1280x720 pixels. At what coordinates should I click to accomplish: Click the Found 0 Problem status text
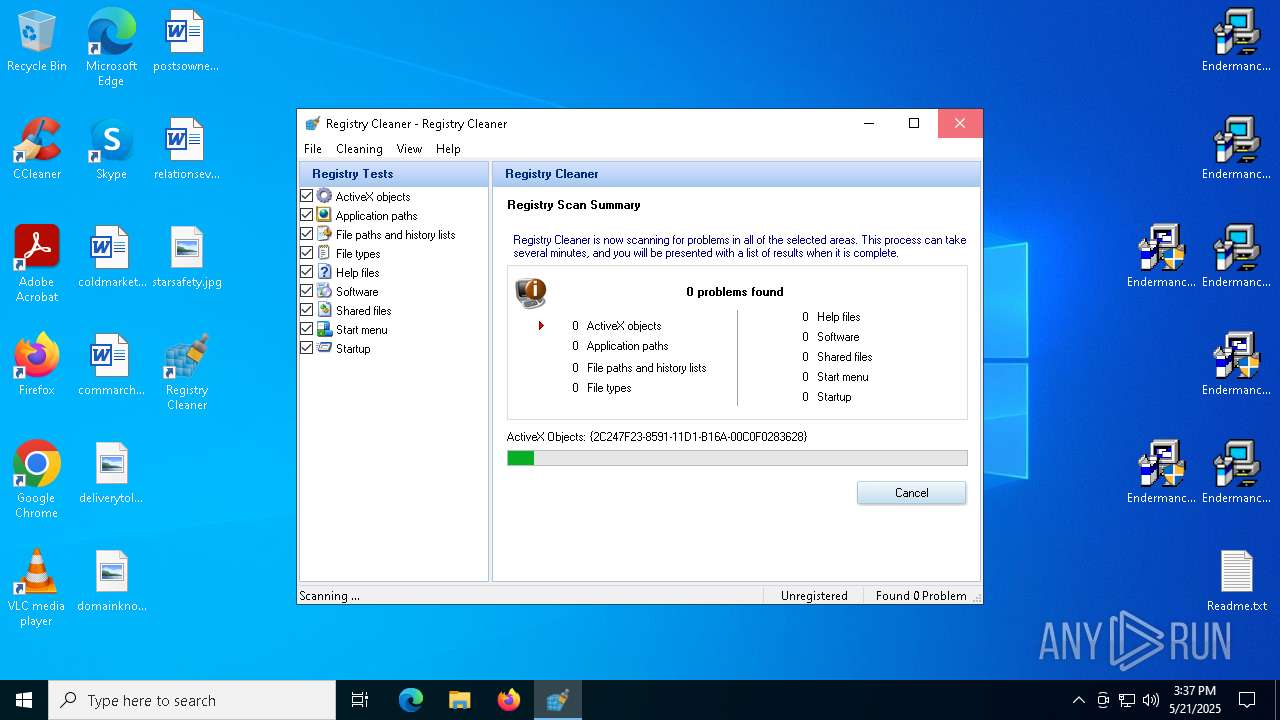point(921,595)
